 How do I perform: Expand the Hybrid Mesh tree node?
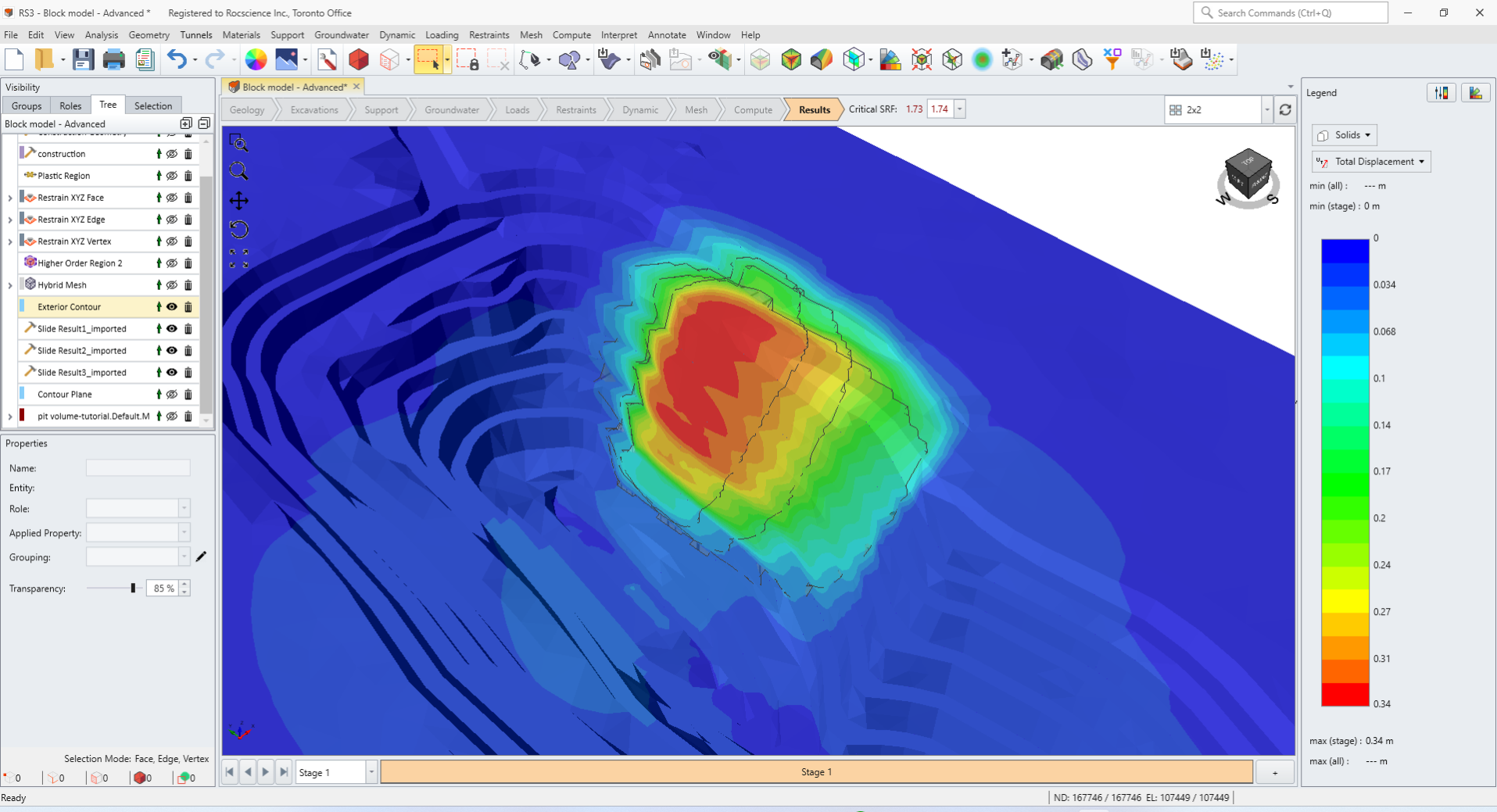[x=10, y=286]
